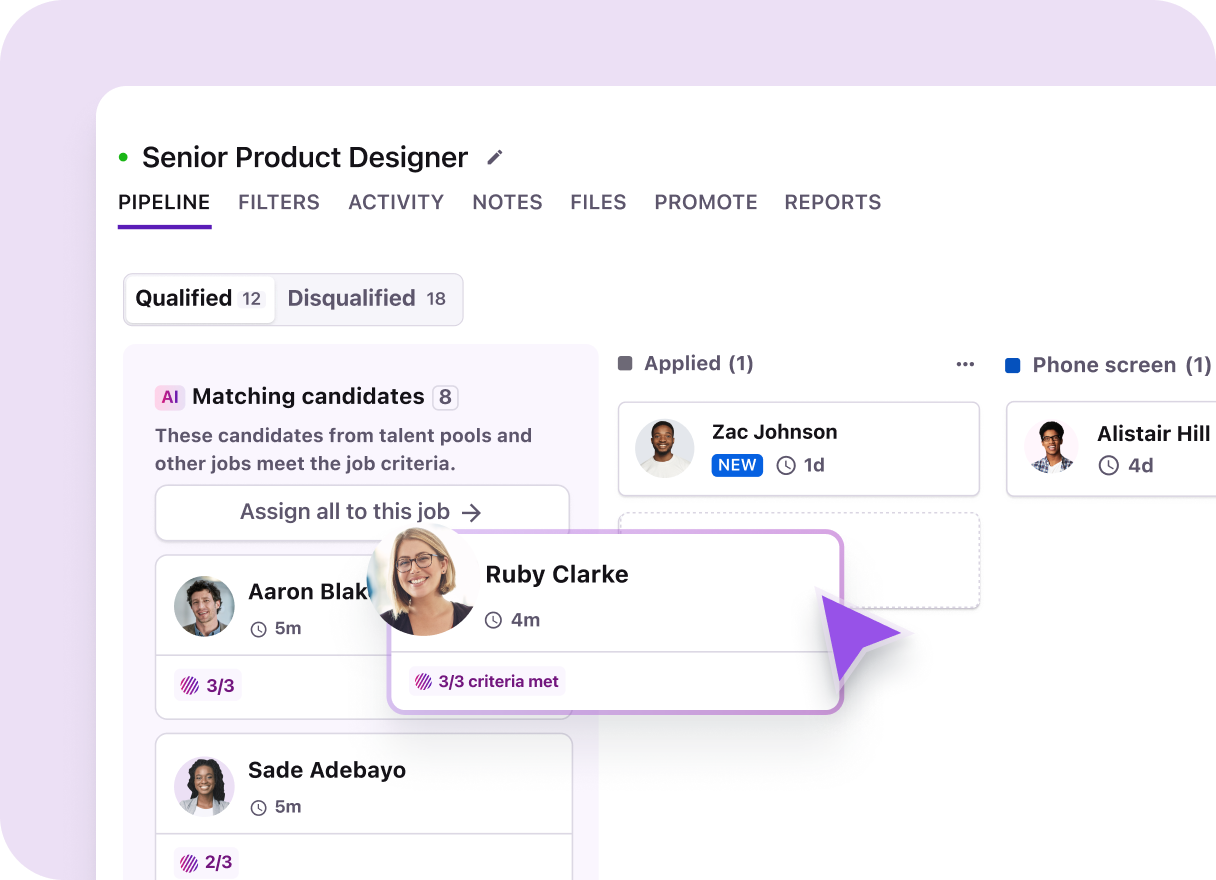This screenshot has height=880, width=1216.
Task: Open Ruby Clarke's candidate name
Action: (x=557, y=575)
